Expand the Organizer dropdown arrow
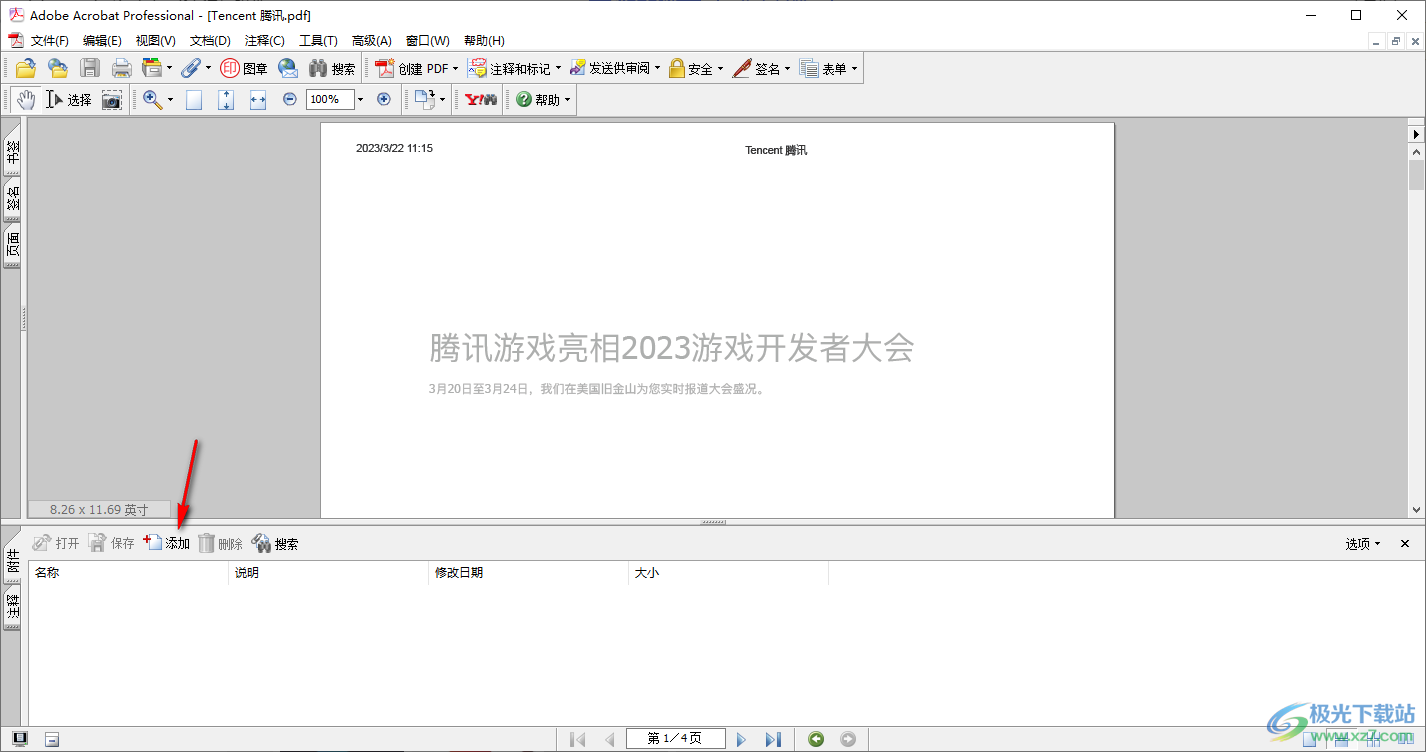 tap(169, 68)
